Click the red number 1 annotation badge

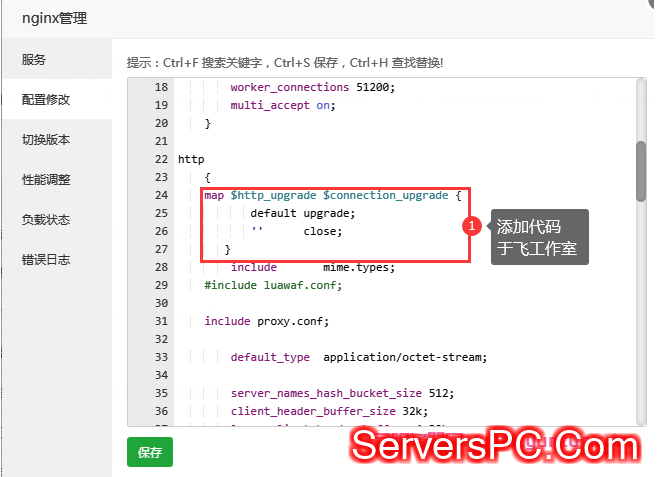(473, 227)
